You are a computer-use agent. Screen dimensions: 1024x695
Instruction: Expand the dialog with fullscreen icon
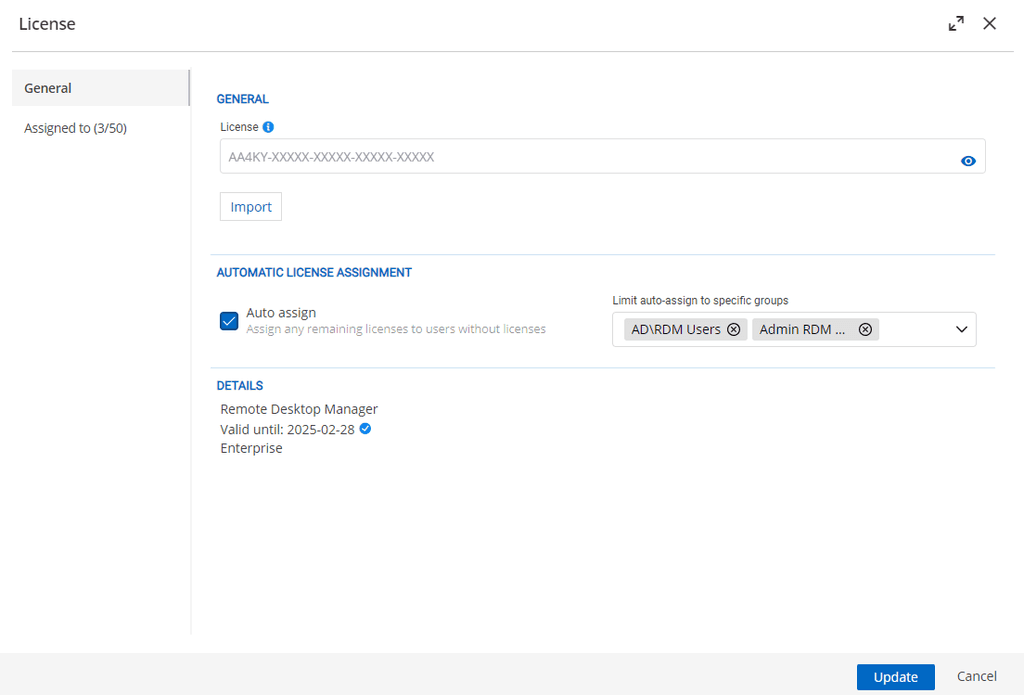pos(956,24)
